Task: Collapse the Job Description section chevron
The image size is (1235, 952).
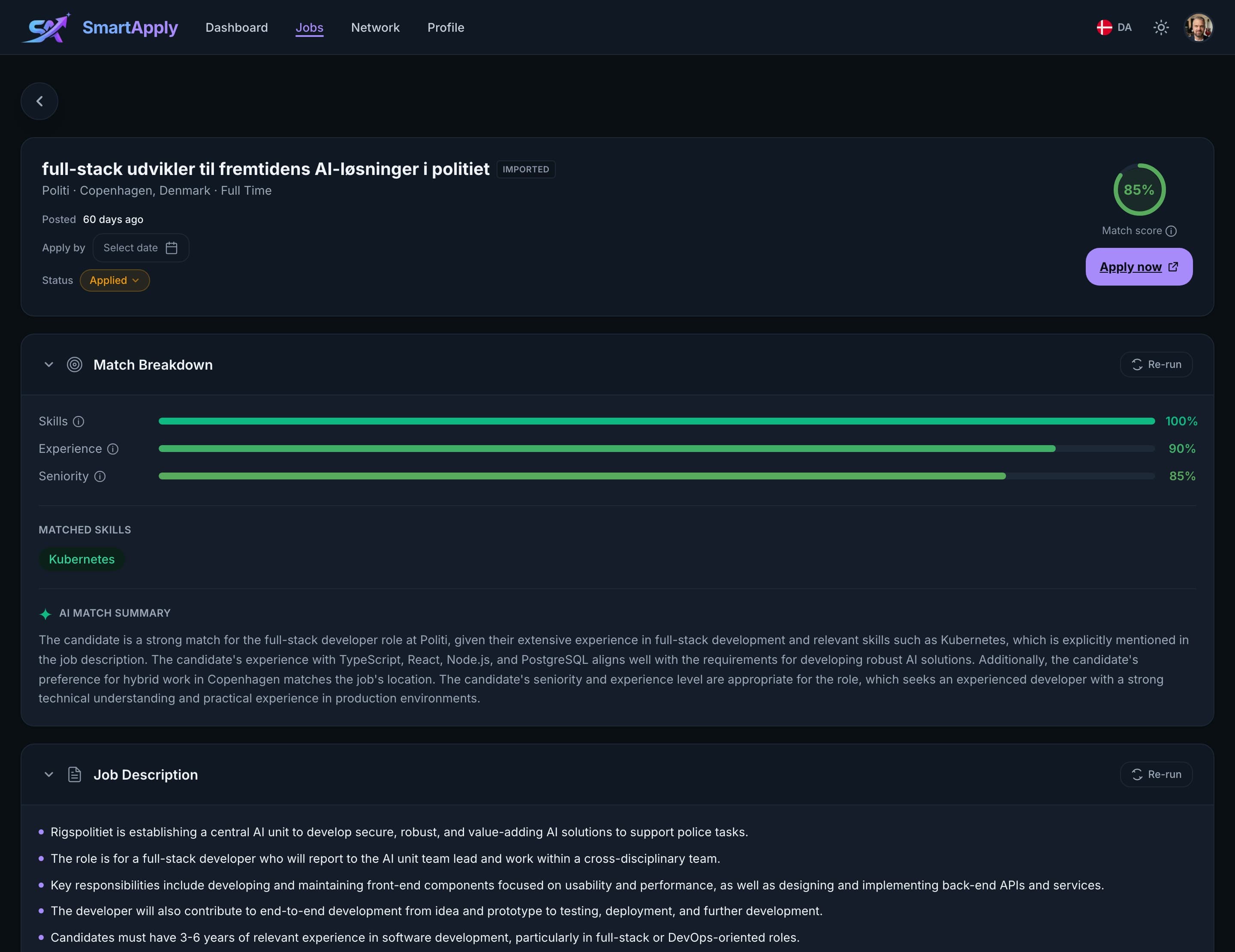Action: pyautogui.click(x=48, y=774)
